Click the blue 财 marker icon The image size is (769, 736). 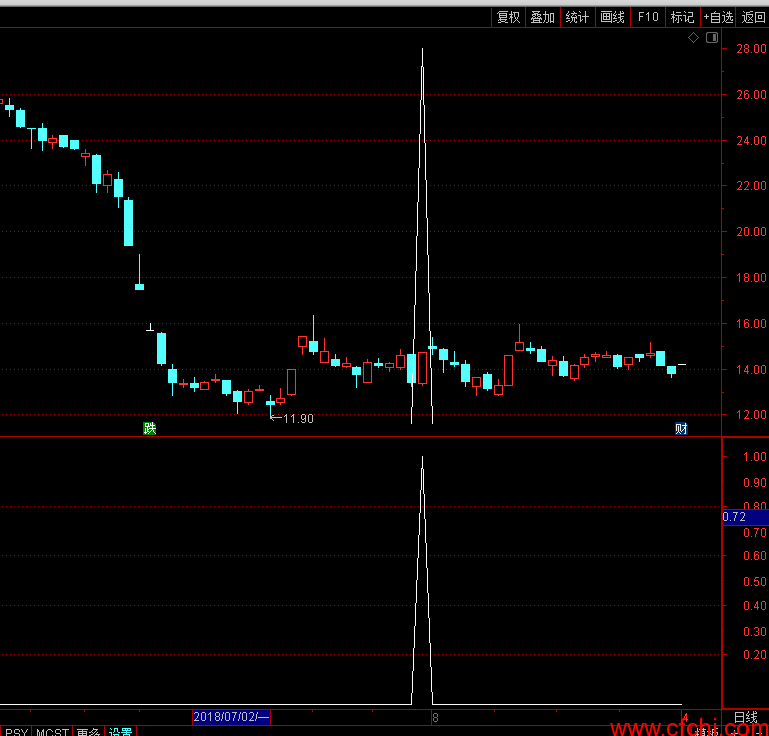tap(681, 429)
